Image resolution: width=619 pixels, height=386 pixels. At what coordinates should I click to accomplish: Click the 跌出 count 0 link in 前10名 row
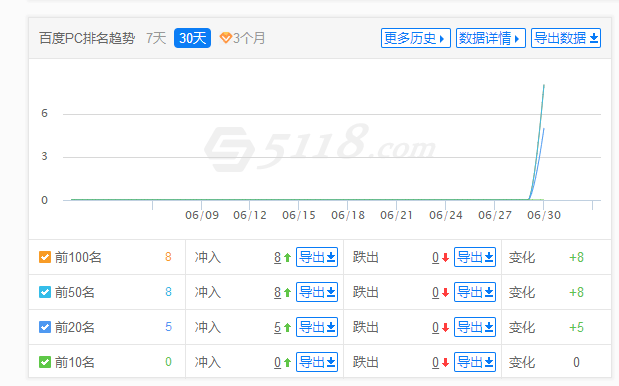(x=435, y=362)
